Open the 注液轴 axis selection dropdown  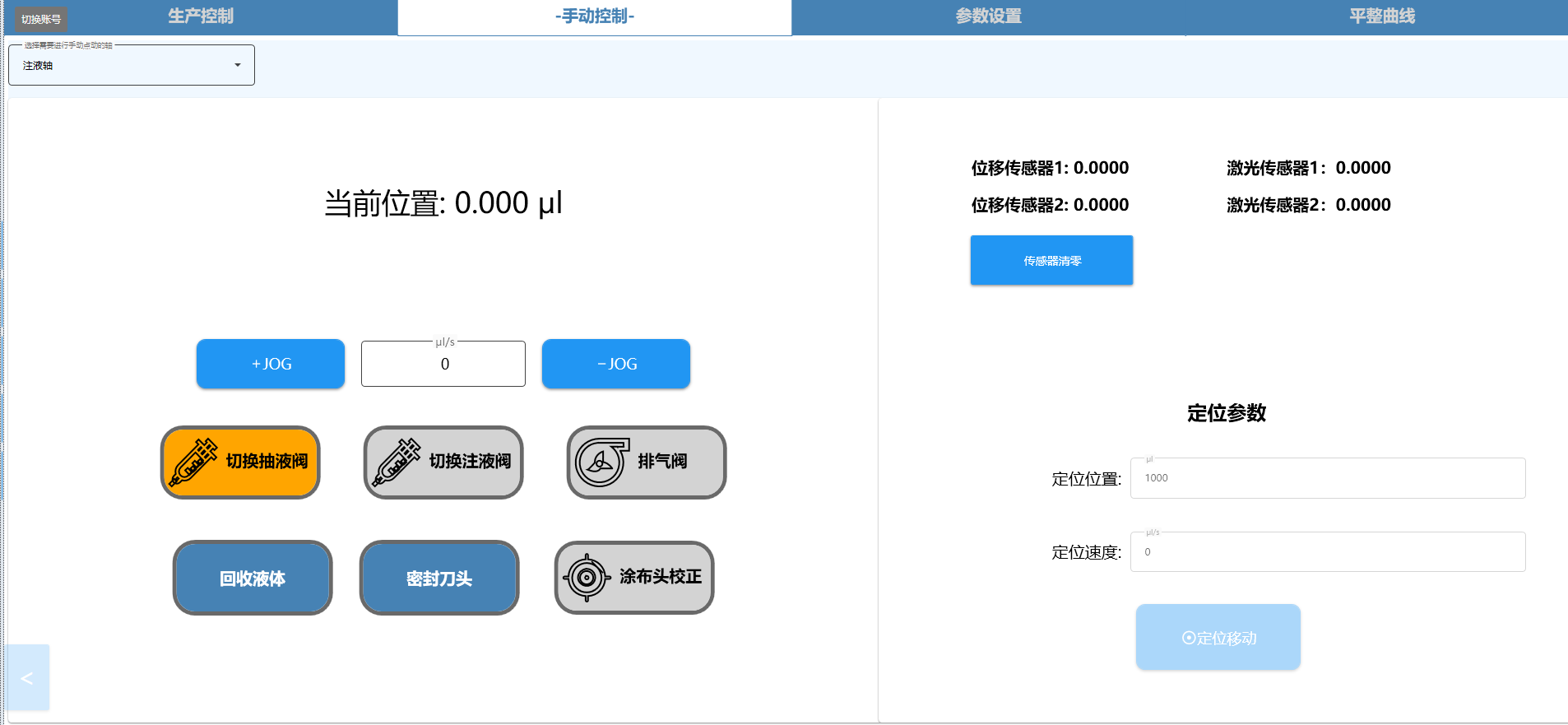pyautogui.click(x=132, y=65)
